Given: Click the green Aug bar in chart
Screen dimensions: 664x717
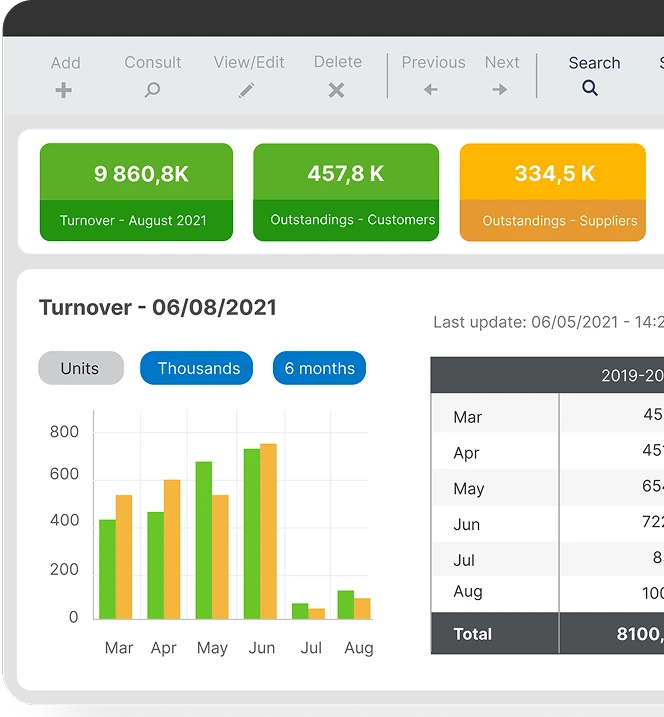Looking at the screenshot, I should (346, 605).
